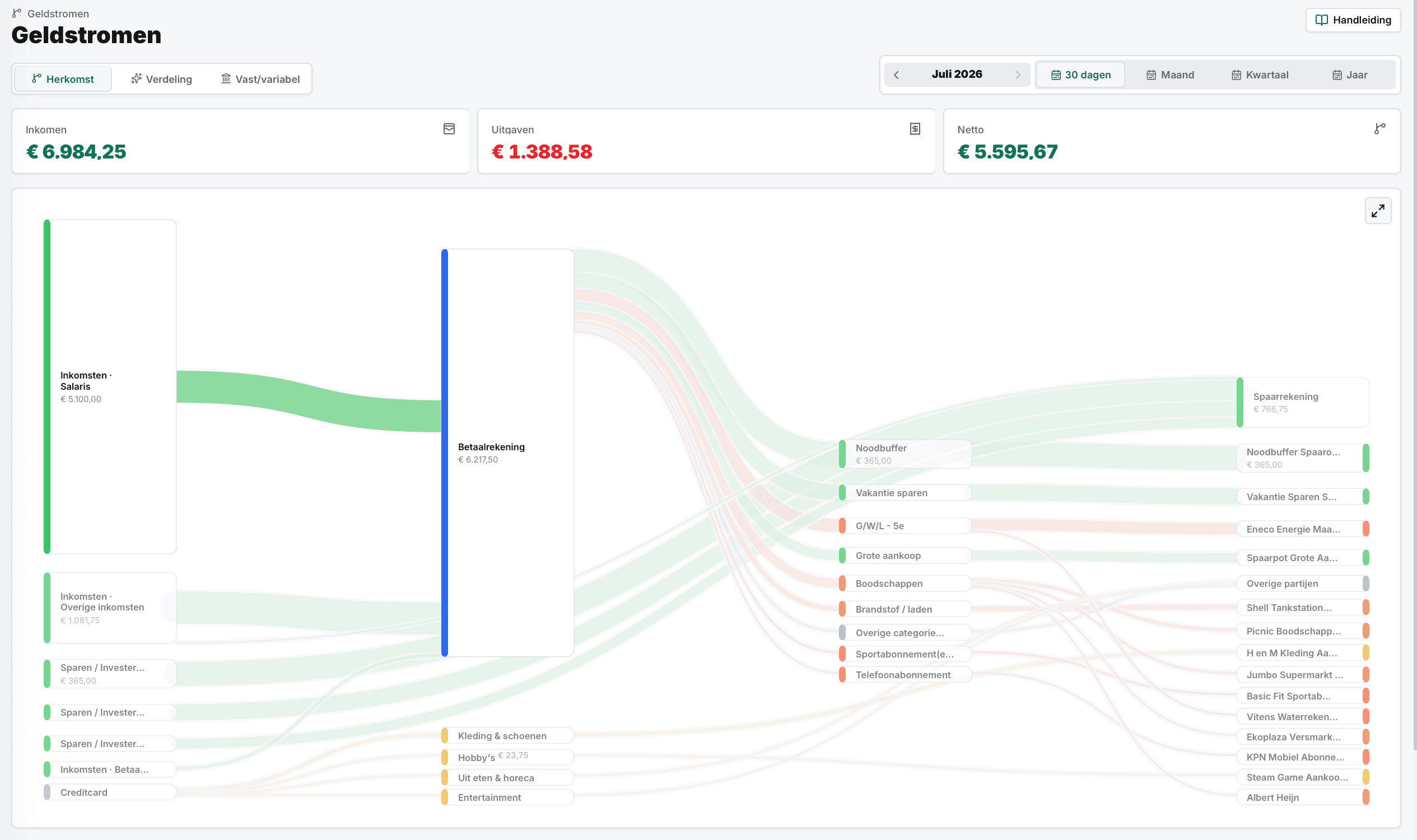Expand the diagram to fullscreen
This screenshot has height=840, width=1417.
coord(1378,211)
